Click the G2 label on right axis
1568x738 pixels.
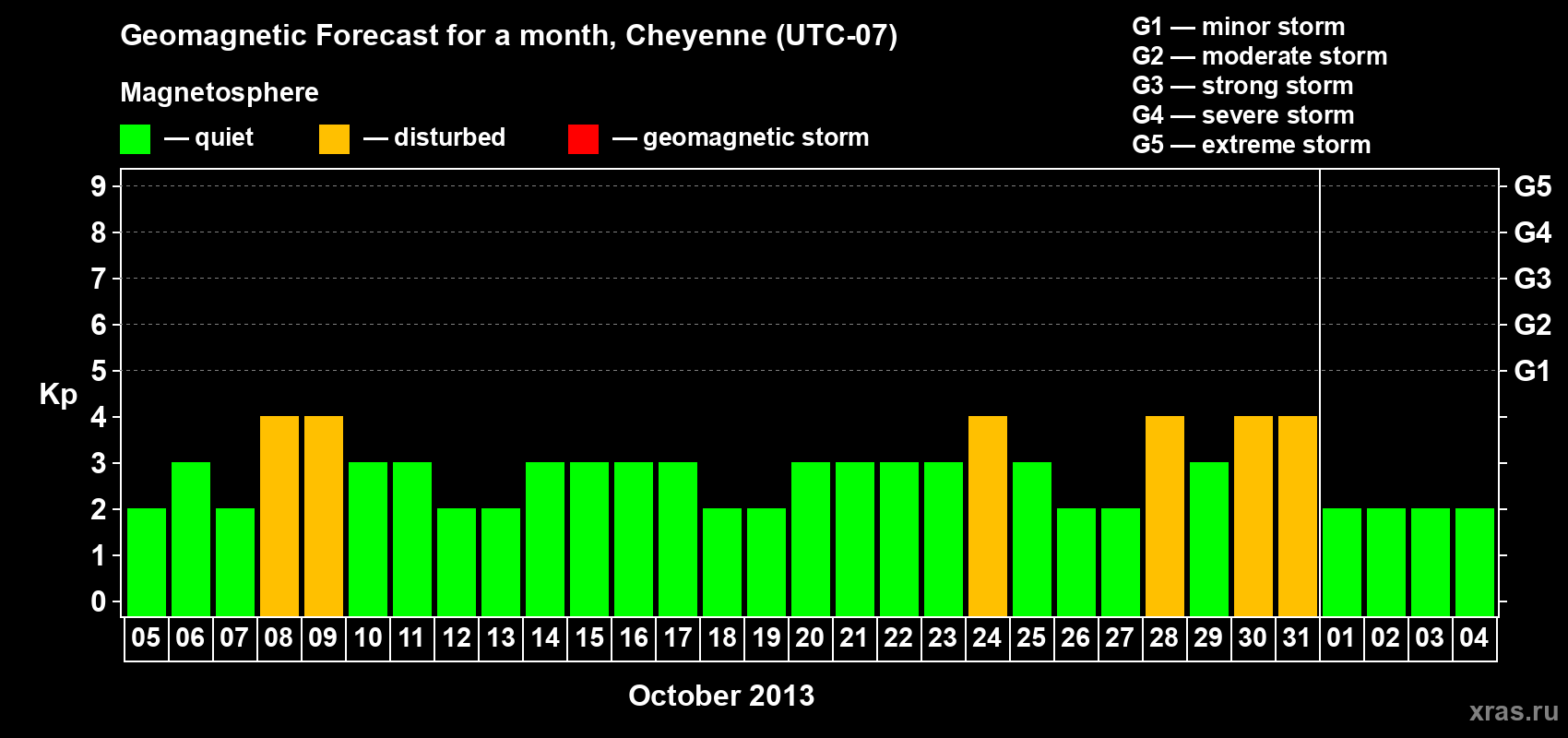[1533, 325]
